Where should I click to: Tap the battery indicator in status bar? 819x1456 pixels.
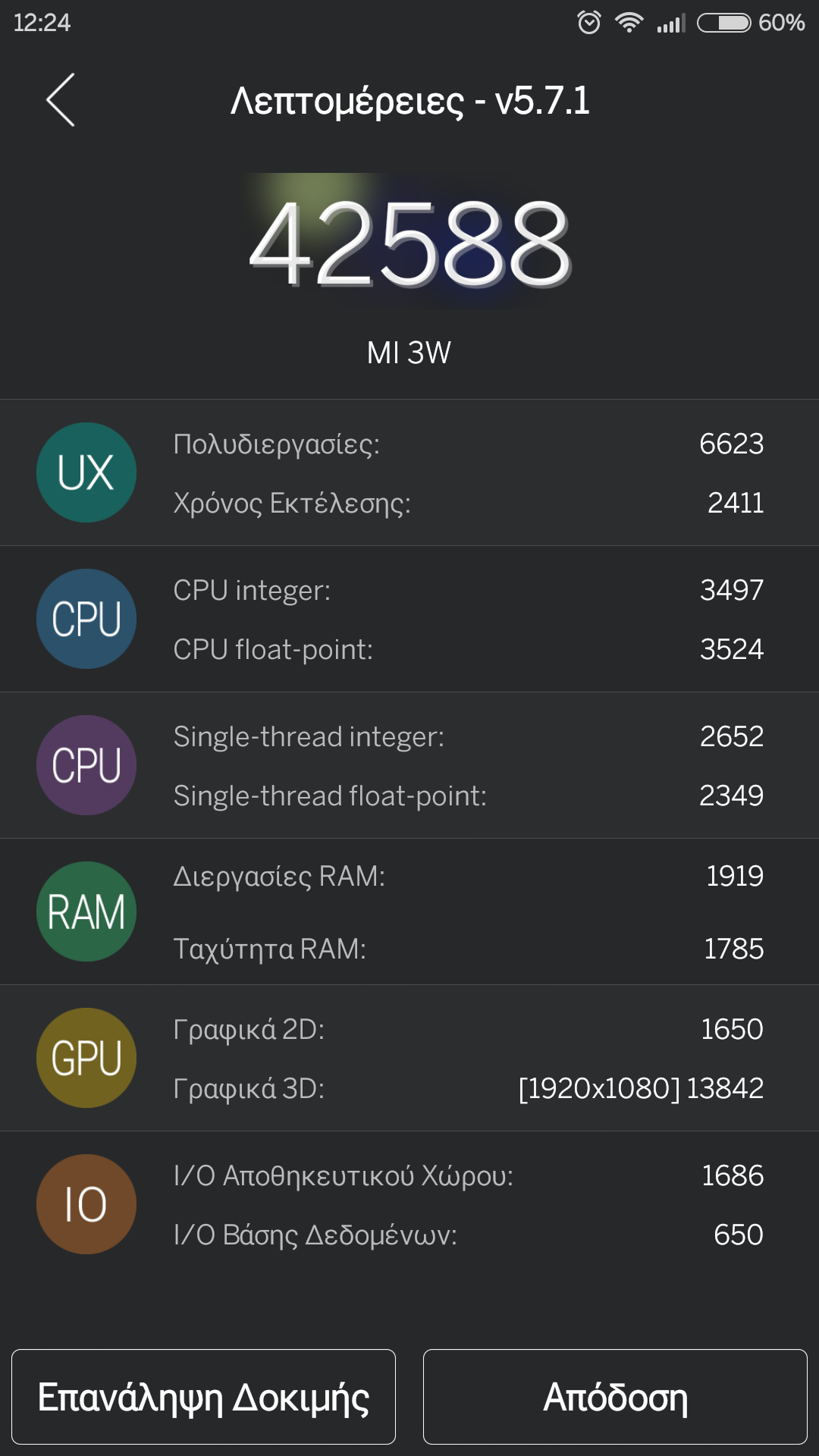tap(723, 23)
